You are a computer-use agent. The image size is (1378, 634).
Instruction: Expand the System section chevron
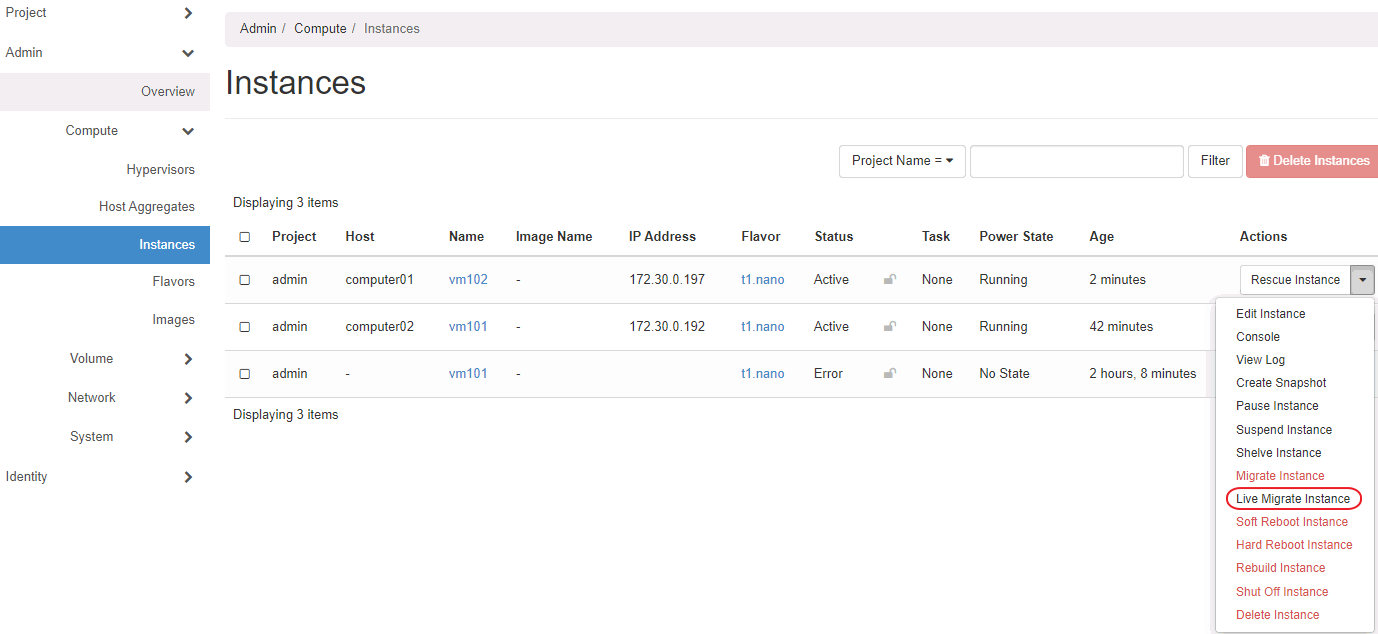188,437
